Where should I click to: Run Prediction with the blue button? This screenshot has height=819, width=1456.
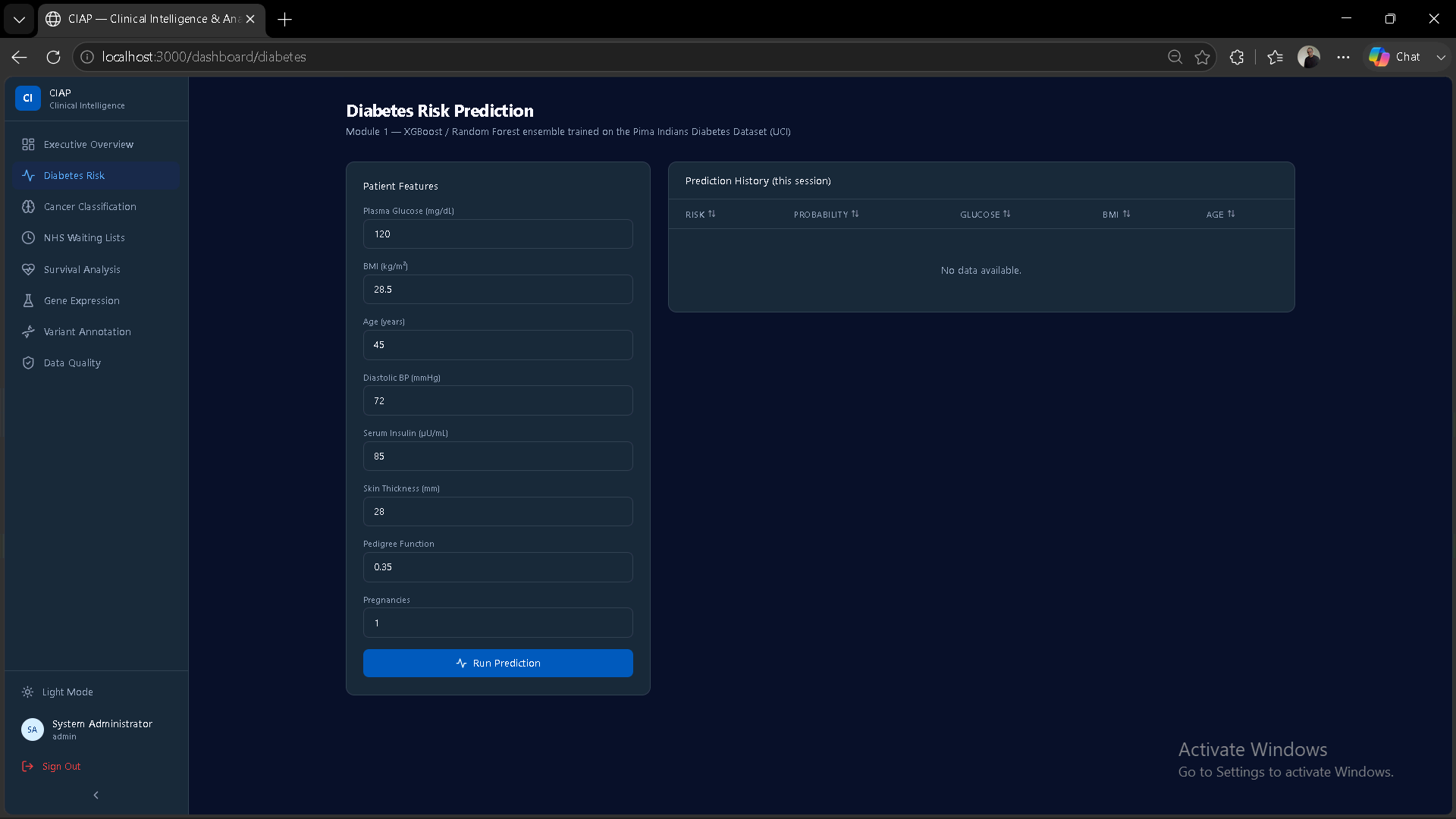(x=498, y=663)
